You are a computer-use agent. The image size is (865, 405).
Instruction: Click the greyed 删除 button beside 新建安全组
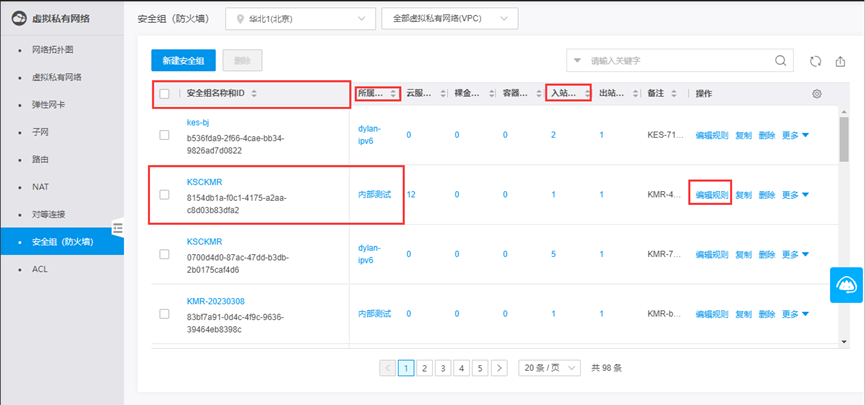(242, 61)
